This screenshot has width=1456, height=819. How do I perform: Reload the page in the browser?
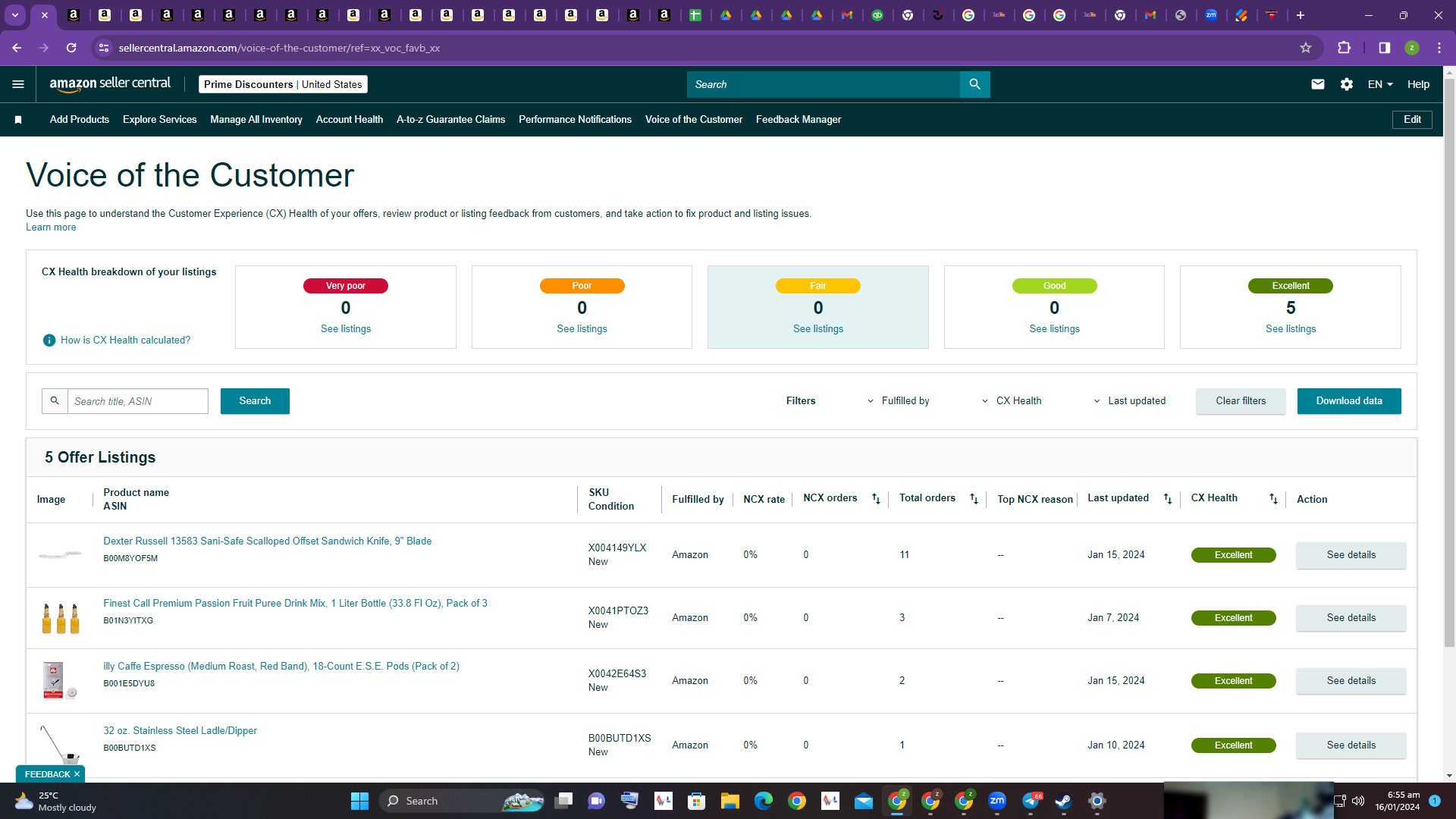71,48
